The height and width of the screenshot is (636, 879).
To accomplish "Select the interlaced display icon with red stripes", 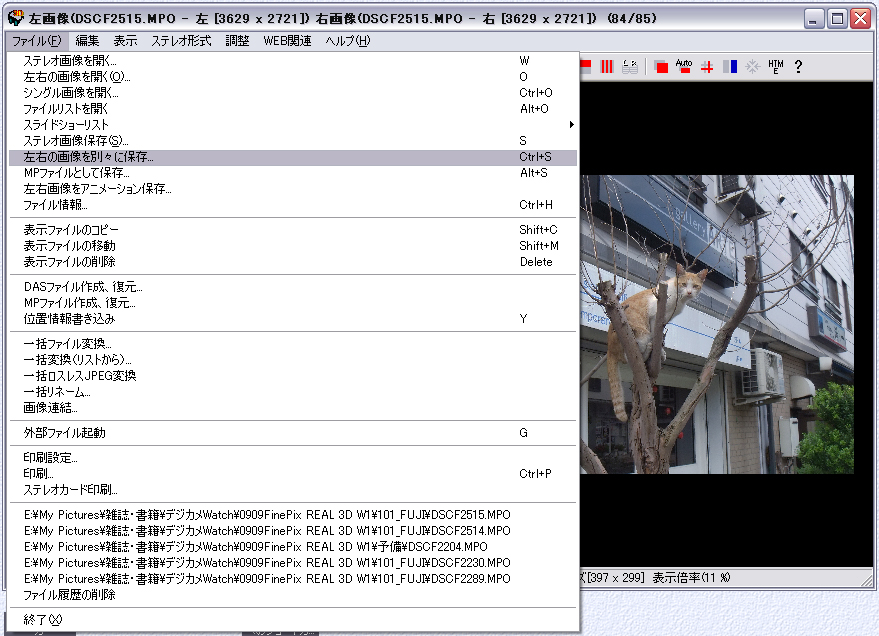I will point(606,65).
